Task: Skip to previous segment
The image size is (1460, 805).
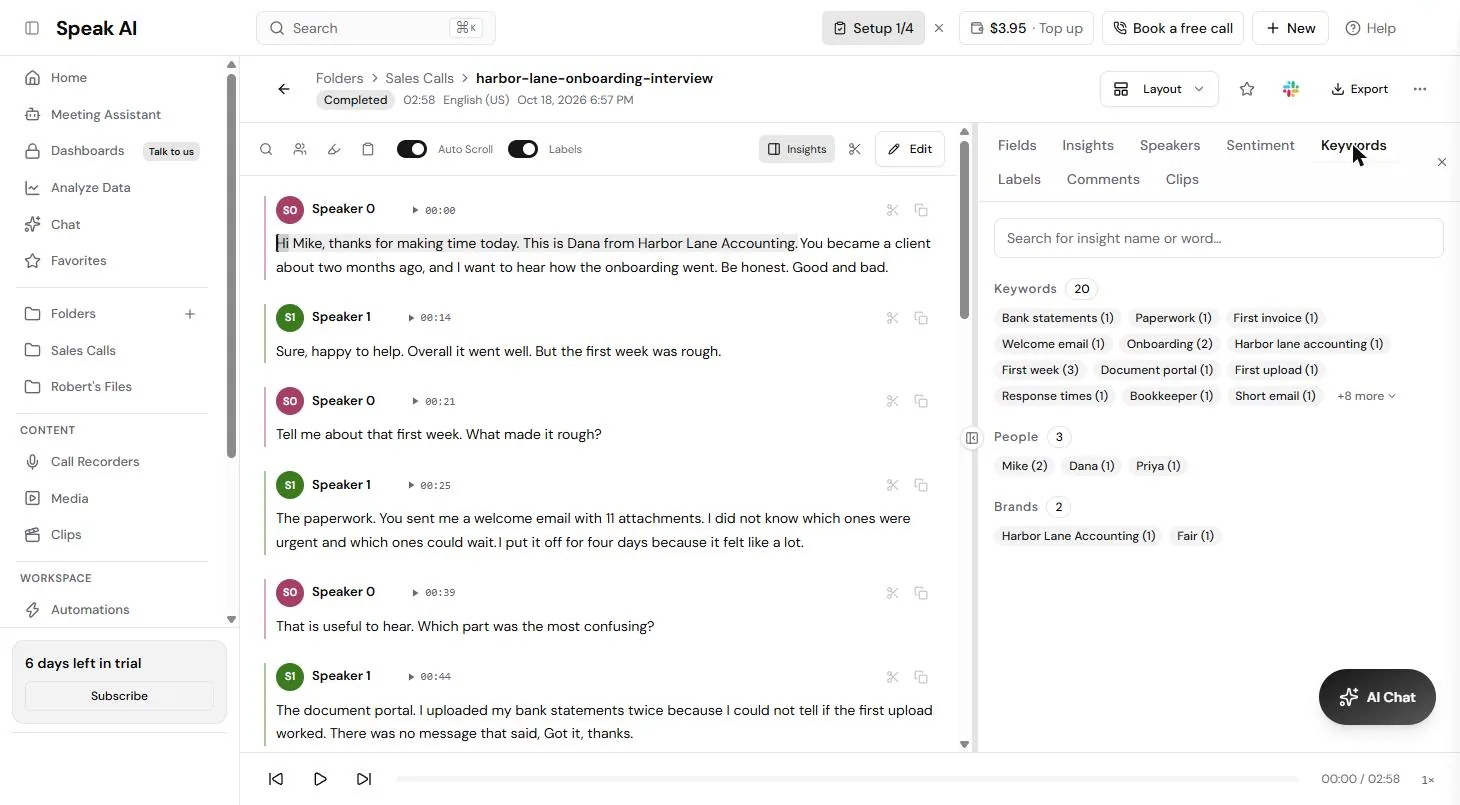Action: (276, 779)
